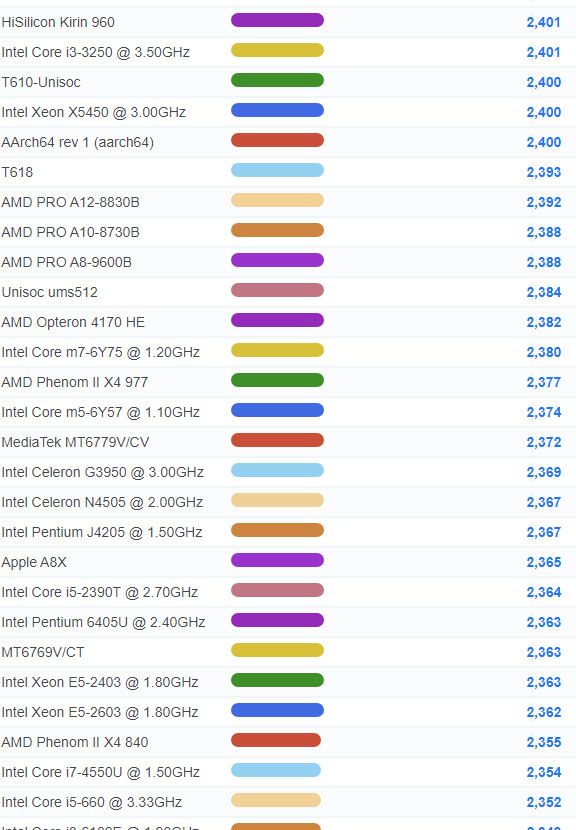Click the score 2,401 for HiSilicon Kirin 960
Image resolution: width=576 pixels, height=830 pixels.
[x=544, y=22]
